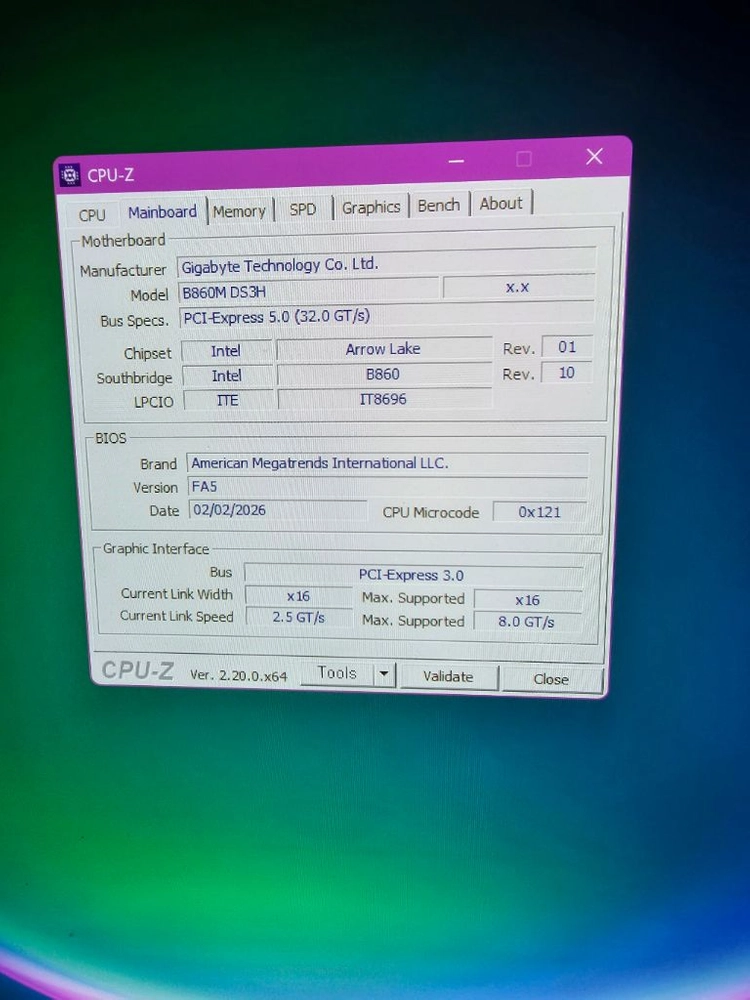750x1000 pixels.
Task: Click the Manufacturer field Gigabyte Technology Co. Ltd.
Action: [386, 265]
